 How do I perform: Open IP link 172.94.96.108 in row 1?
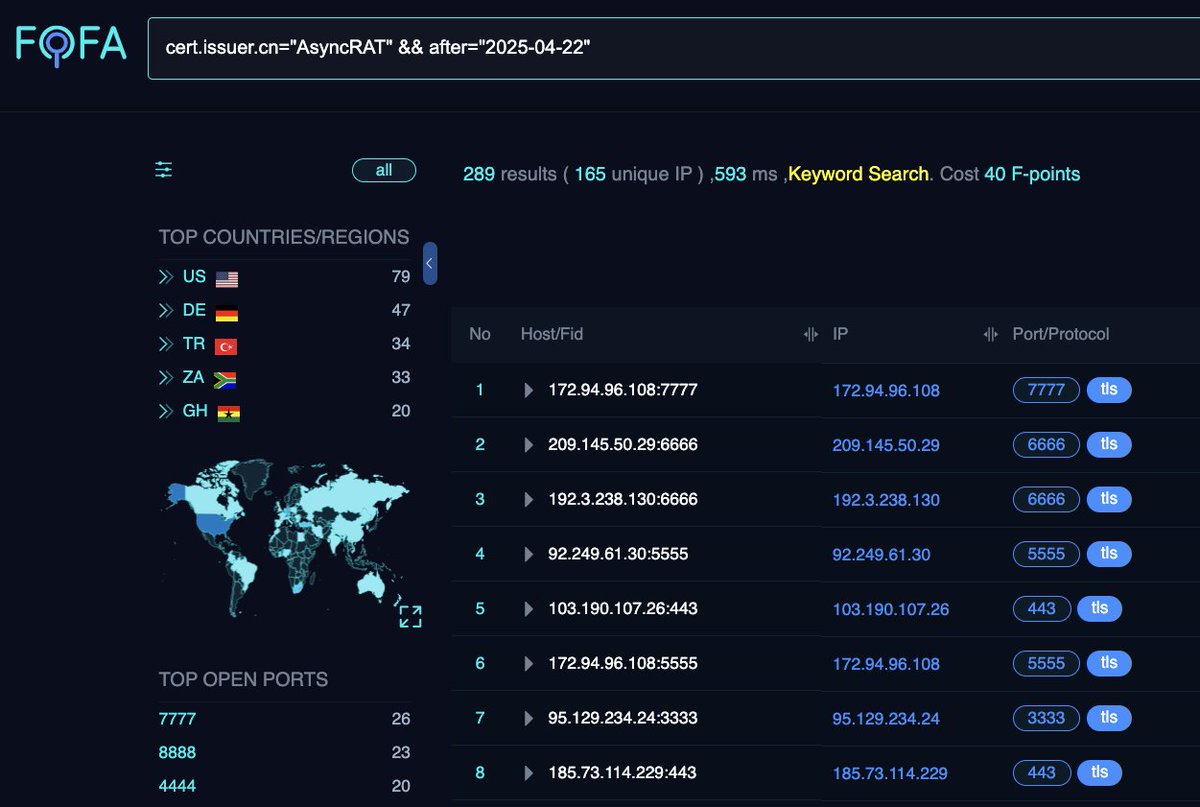click(x=886, y=391)
